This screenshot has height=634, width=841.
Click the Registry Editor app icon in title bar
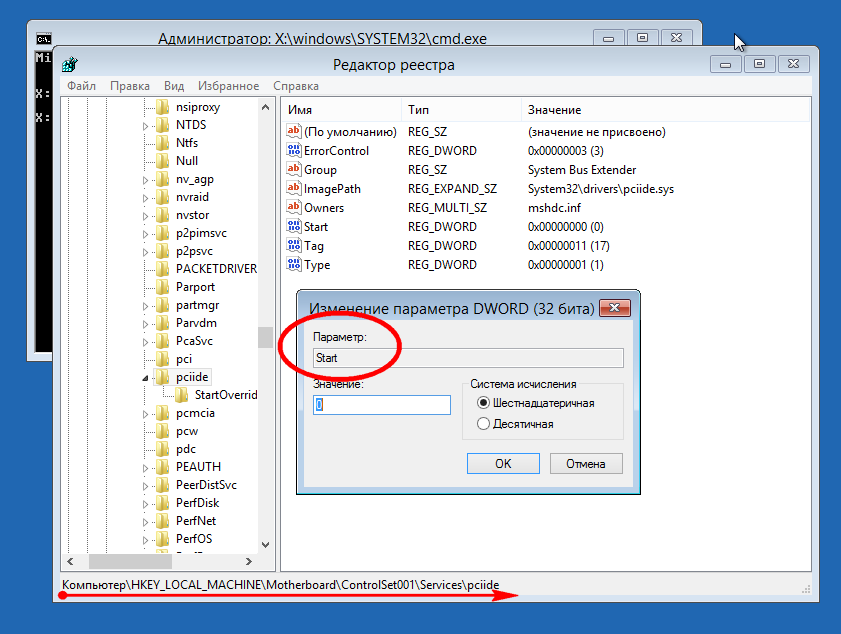click(70, 65)
